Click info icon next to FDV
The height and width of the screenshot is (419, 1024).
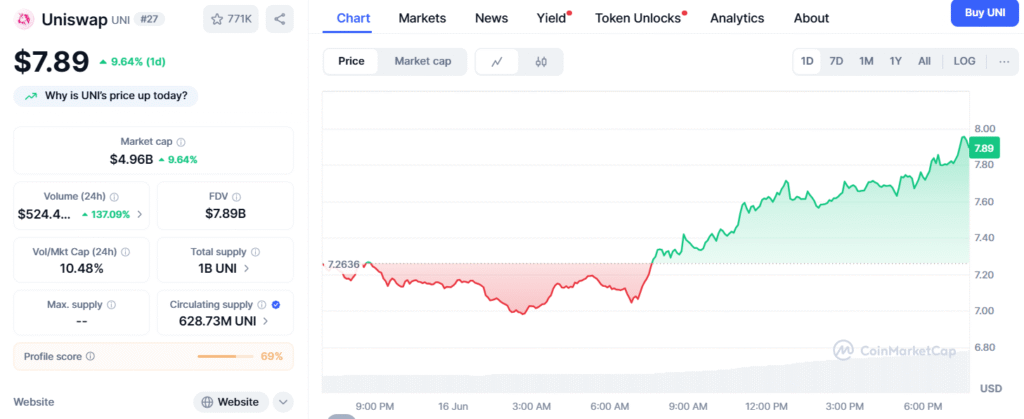[x=236, y=196]
